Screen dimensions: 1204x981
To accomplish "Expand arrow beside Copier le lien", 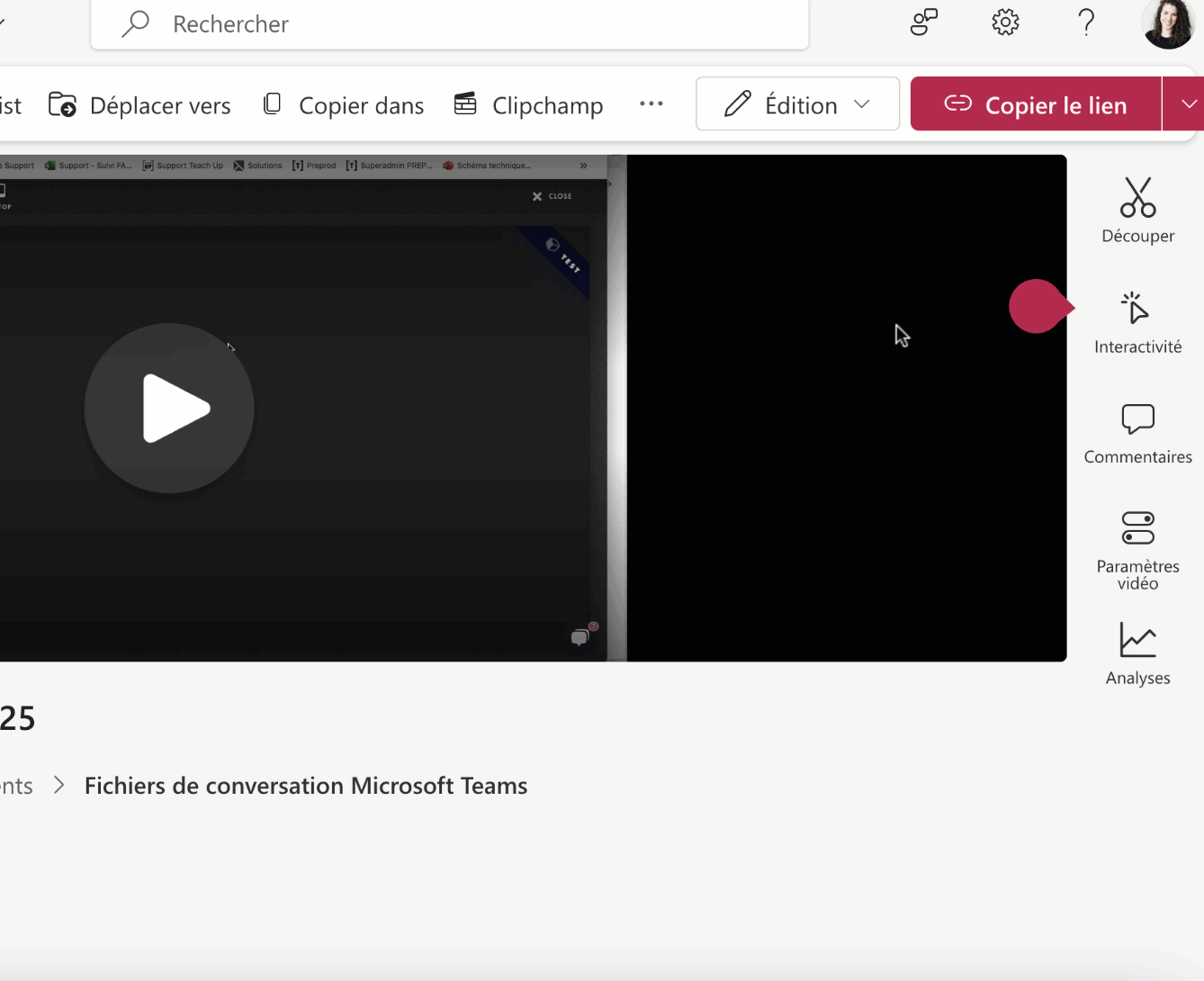I will pyautogui.click(x=1187, y=104).
